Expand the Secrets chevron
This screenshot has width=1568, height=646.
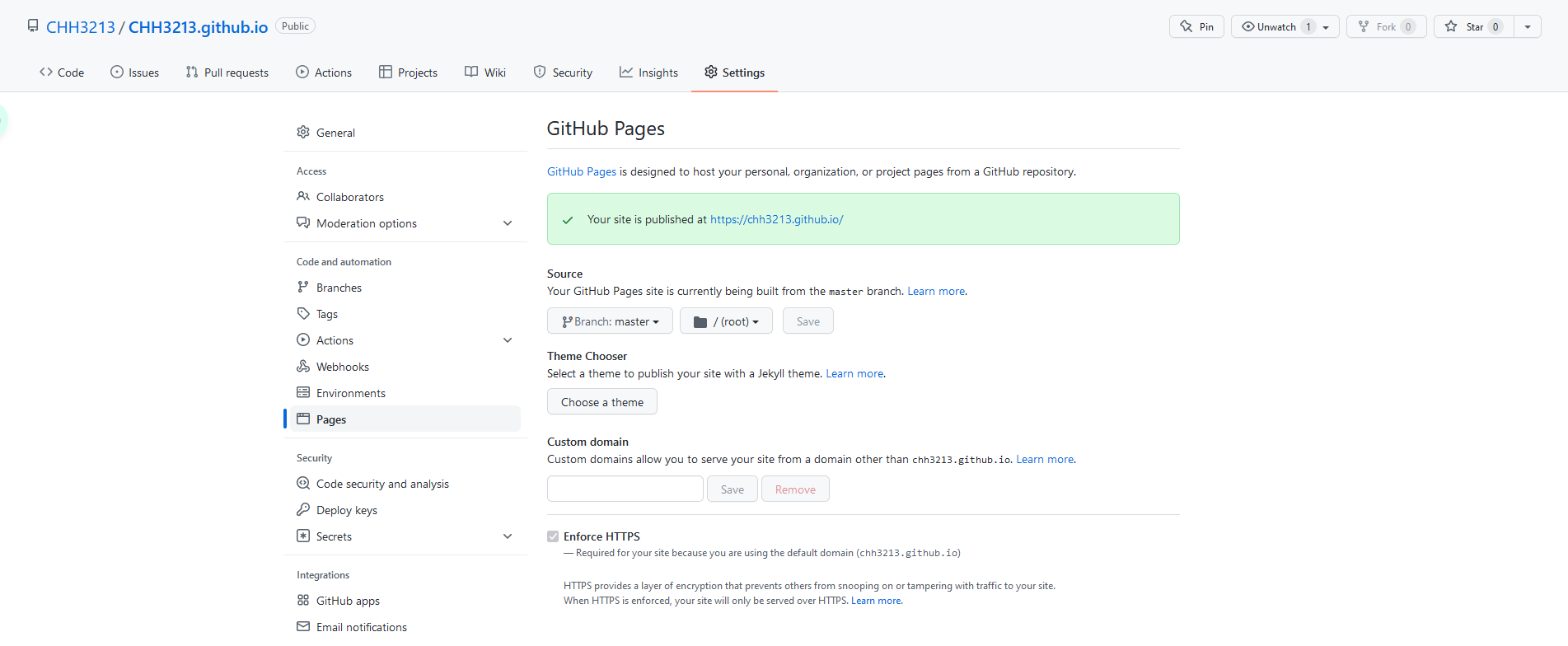[x=508, y=536]
